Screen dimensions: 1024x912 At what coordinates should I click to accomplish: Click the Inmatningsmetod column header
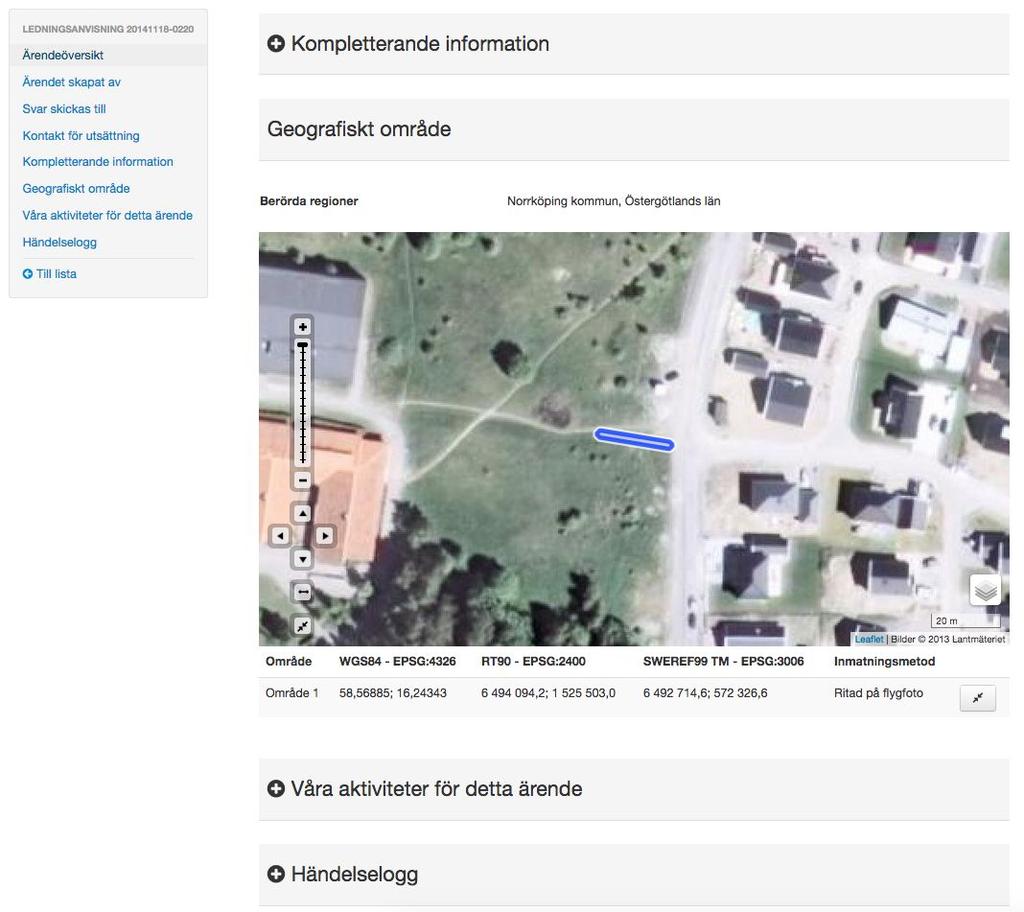point(884,661)
